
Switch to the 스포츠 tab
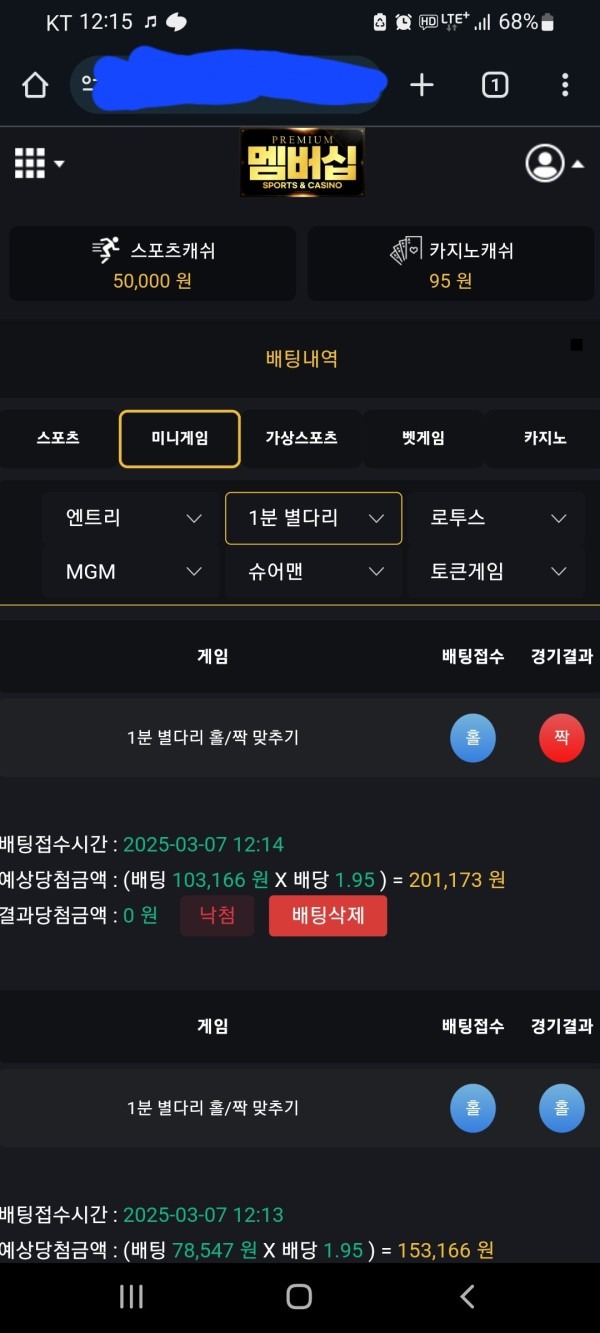click(57, 438)
